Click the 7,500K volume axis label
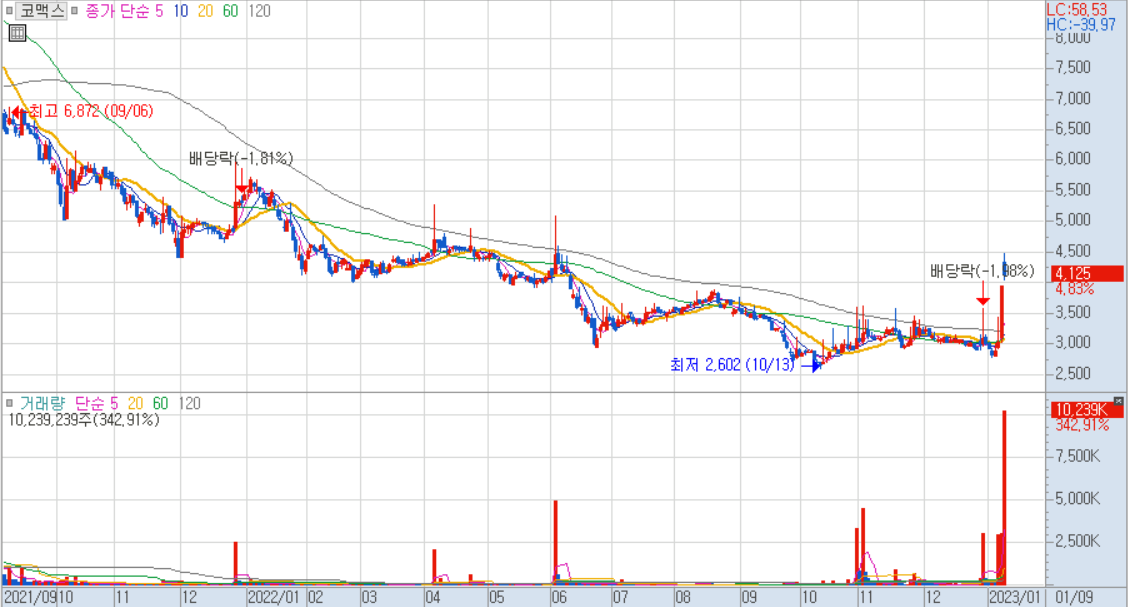This screenshot has height=607, width=1128. 1077,456
